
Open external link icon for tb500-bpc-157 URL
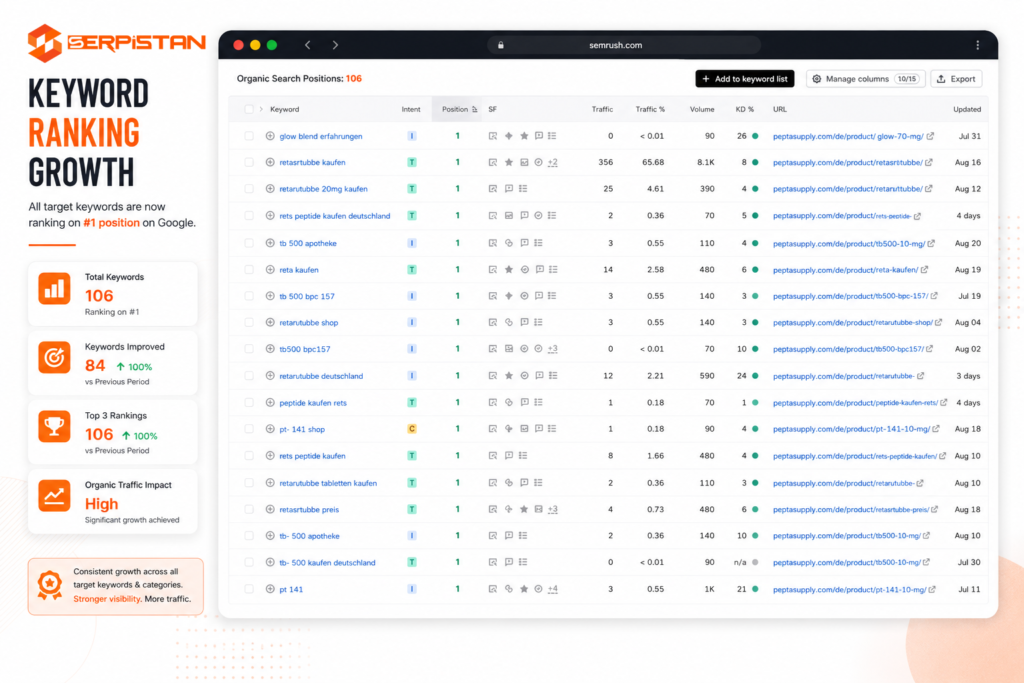(934, 296)
